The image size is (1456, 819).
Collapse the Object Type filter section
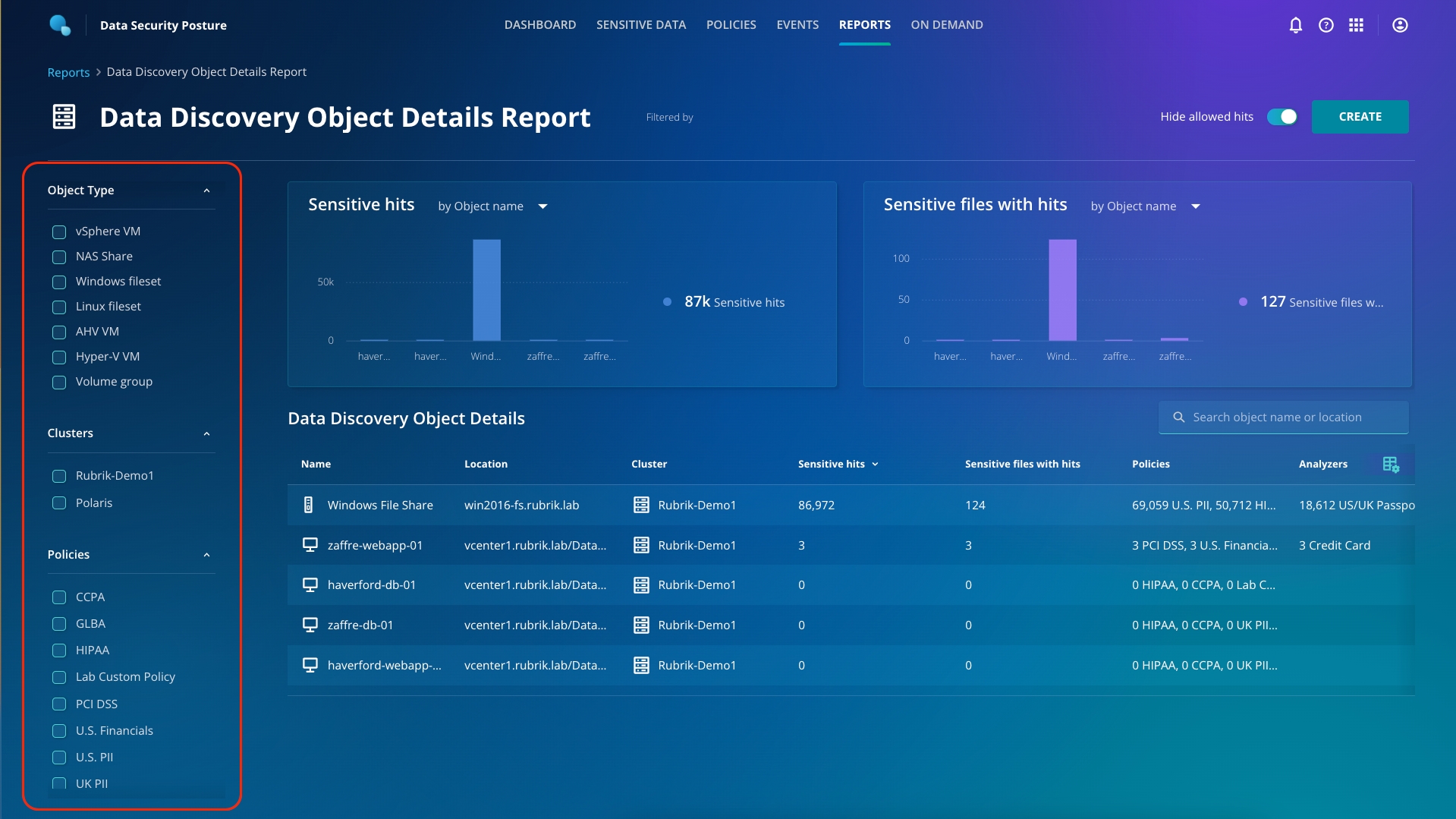(x=206, y=191)
